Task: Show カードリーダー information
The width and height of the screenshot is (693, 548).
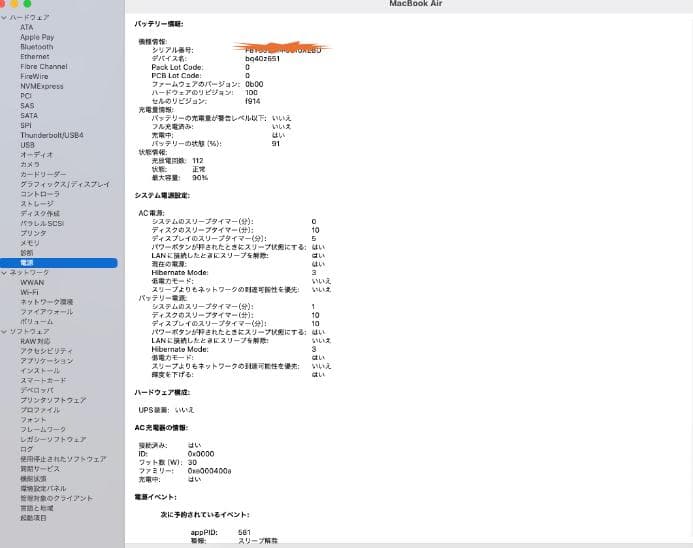Action: 43,174
